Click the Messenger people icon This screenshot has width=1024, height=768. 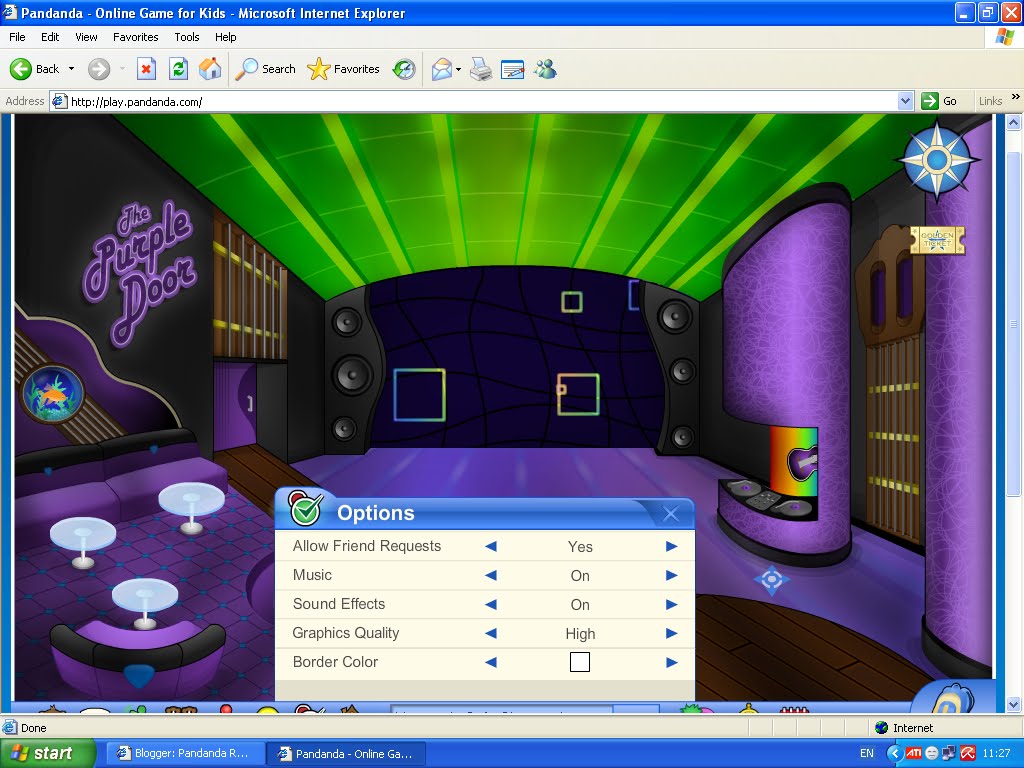[x=545, y=69]
